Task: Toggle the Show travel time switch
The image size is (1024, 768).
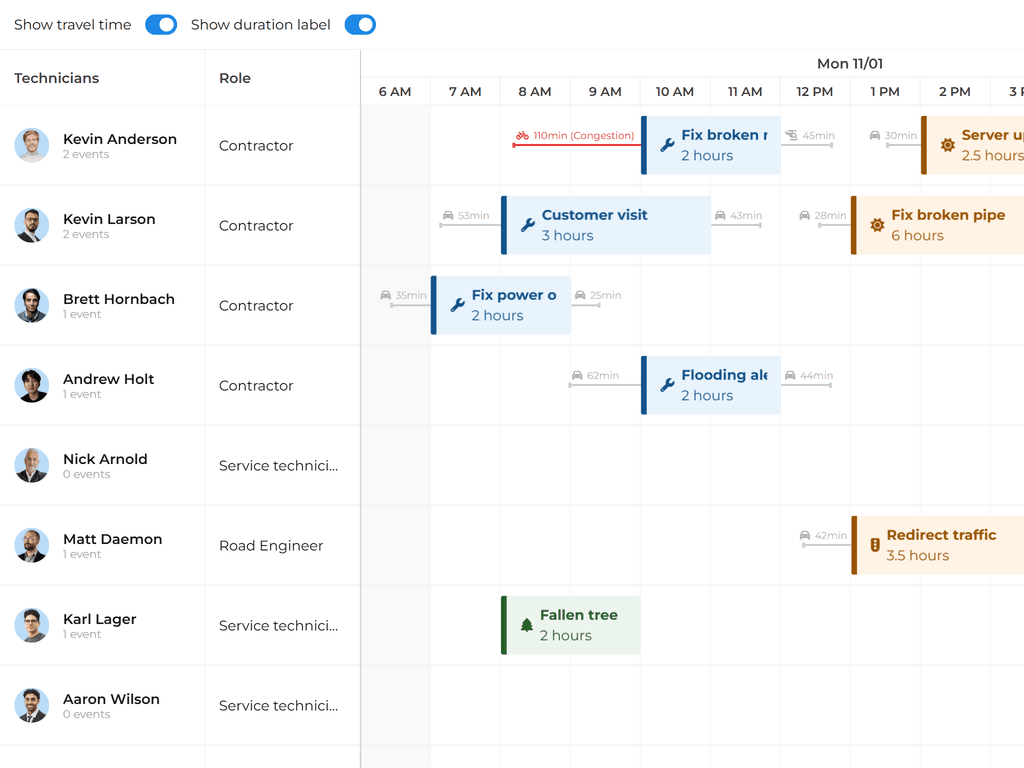Action: click(x=161, y=25)
